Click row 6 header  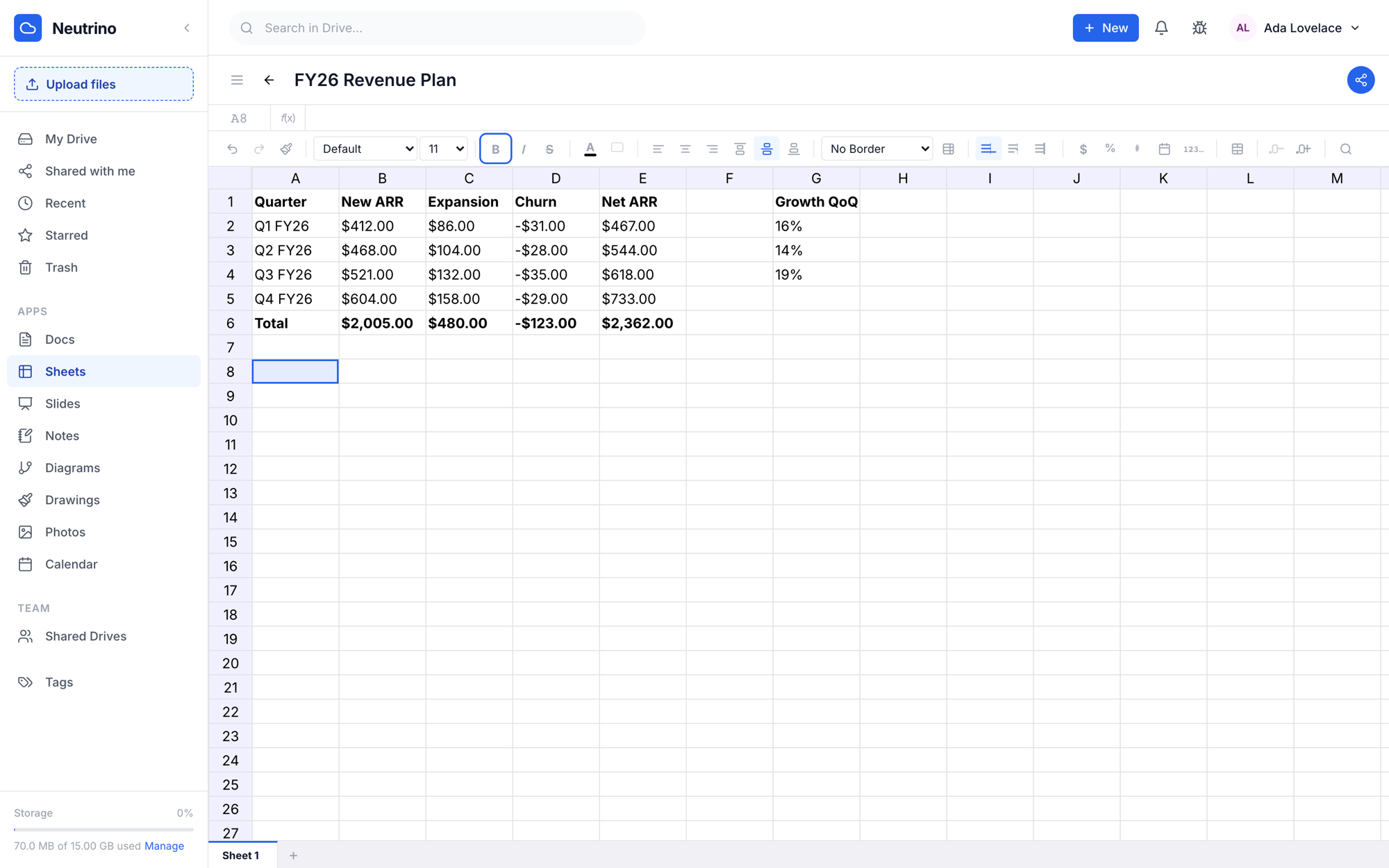click(231, 323)
